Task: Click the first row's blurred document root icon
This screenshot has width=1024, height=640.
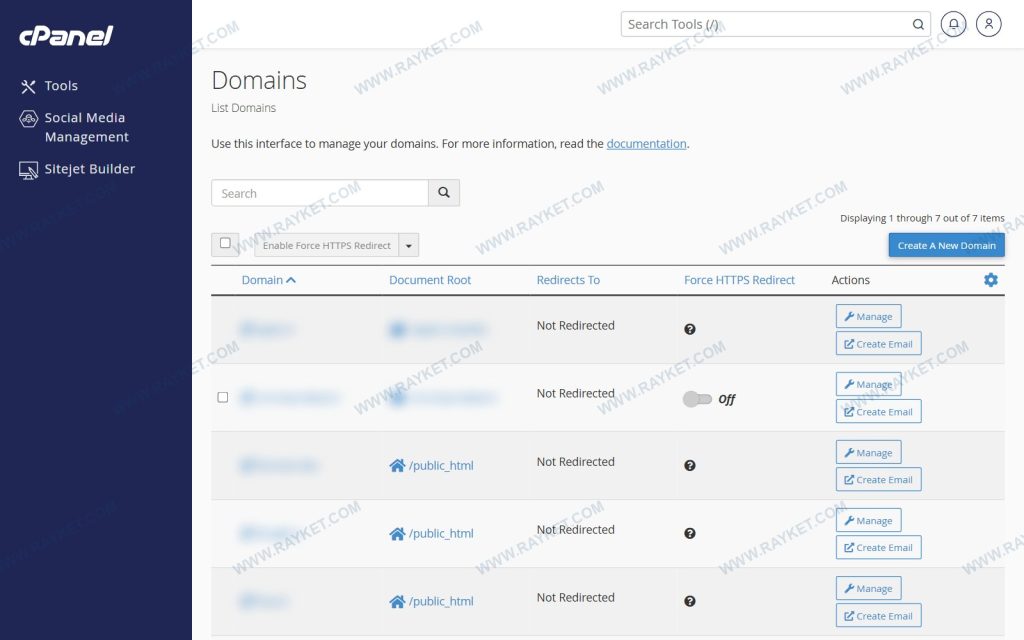Action: 397,329
